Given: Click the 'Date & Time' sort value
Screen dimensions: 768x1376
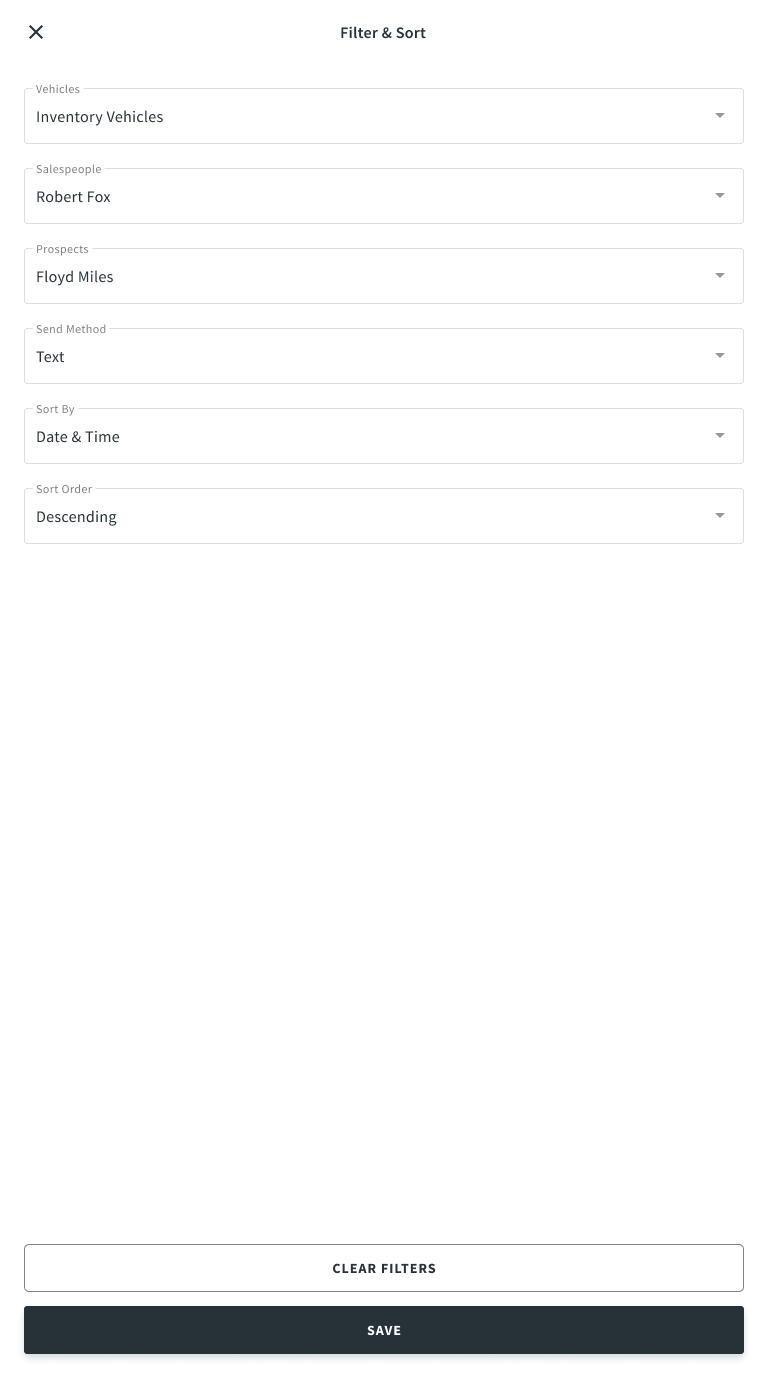Looking at the screenshot, I should click(78, 437).
